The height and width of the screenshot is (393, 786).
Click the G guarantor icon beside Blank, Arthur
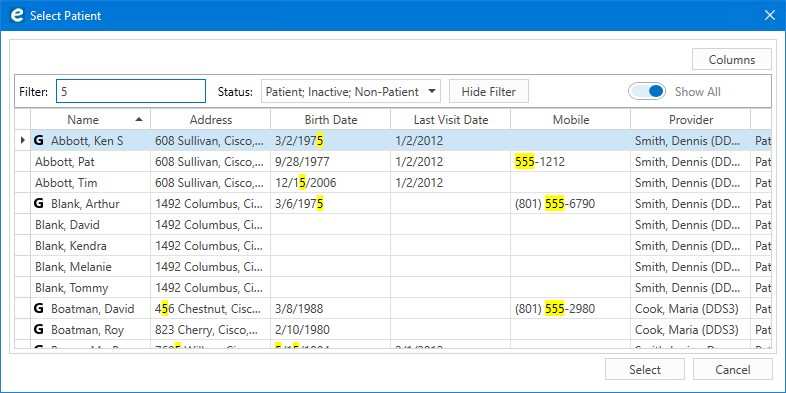(x=39, y=204)
